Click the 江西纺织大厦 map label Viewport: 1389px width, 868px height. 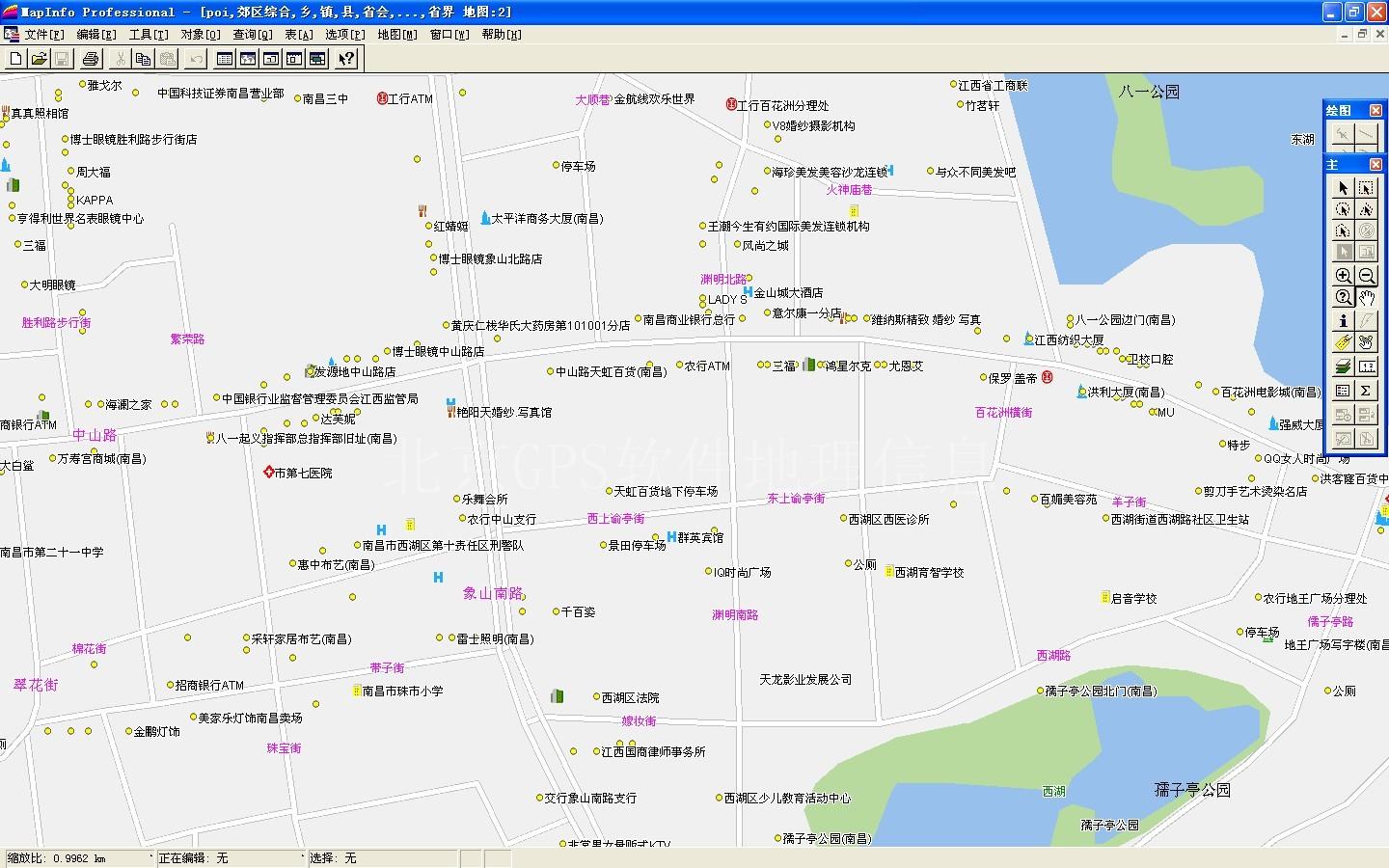[x=1070, y=340]
